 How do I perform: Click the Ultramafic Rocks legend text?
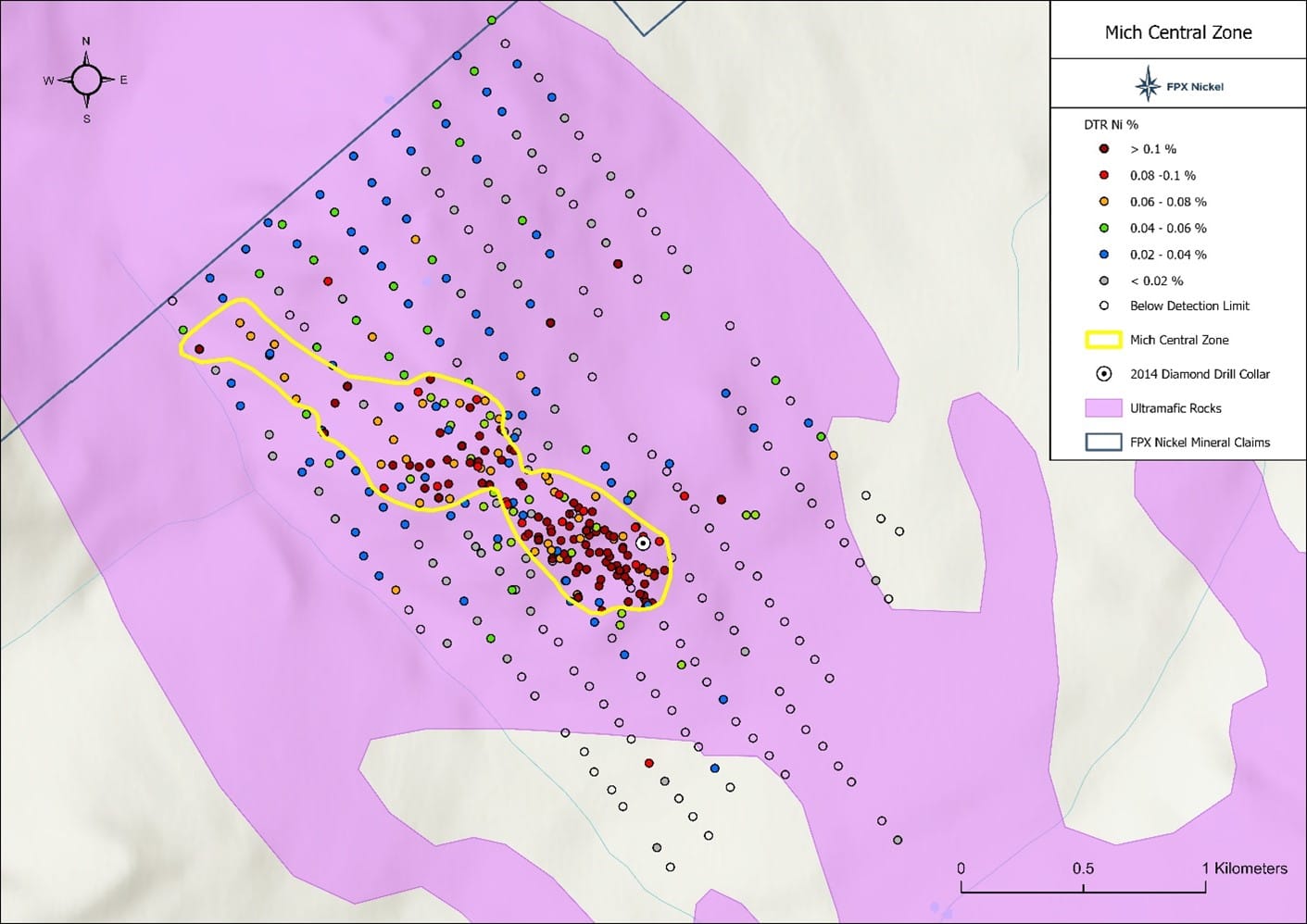click(1175, 408)
